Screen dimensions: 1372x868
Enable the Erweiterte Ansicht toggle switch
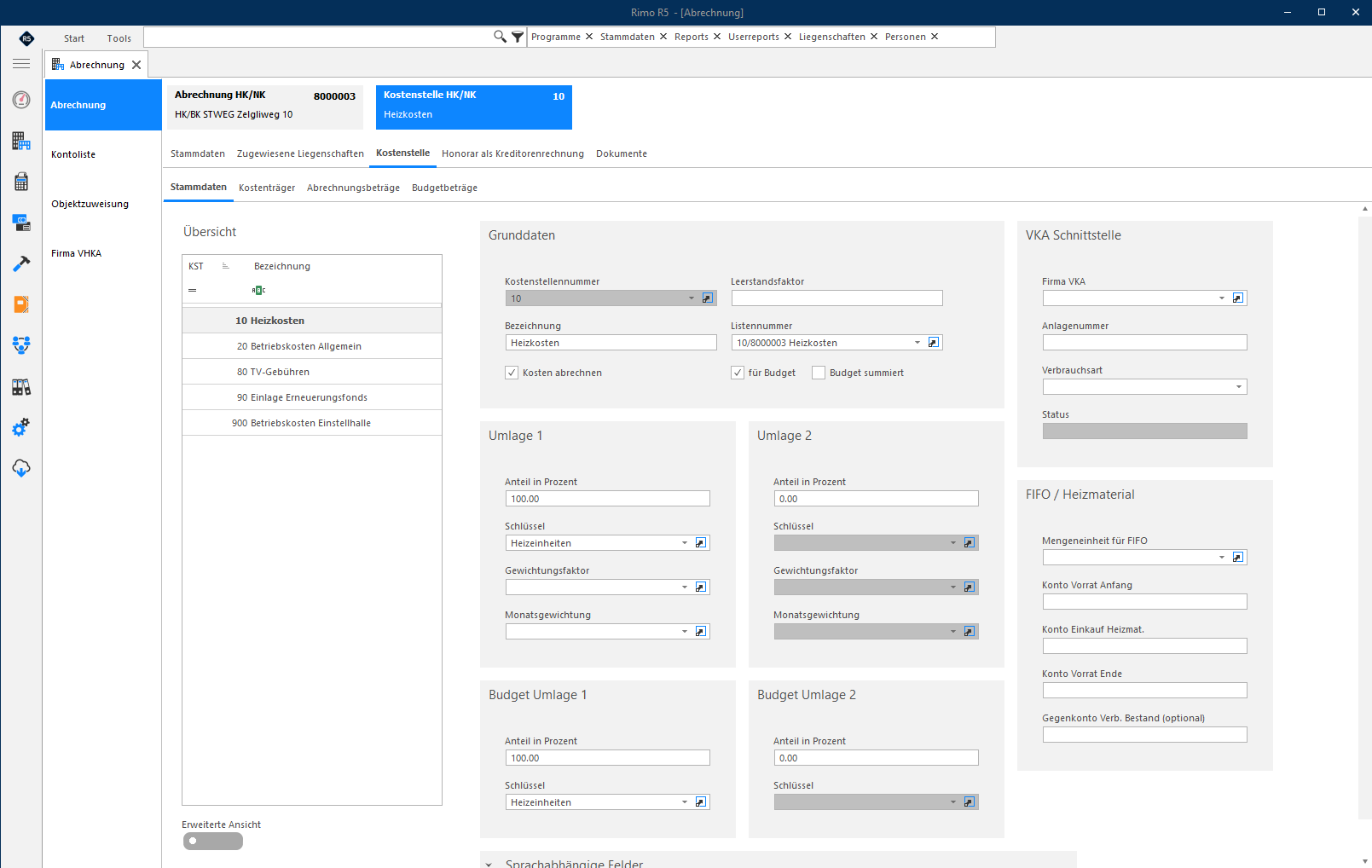coord(213,842)
